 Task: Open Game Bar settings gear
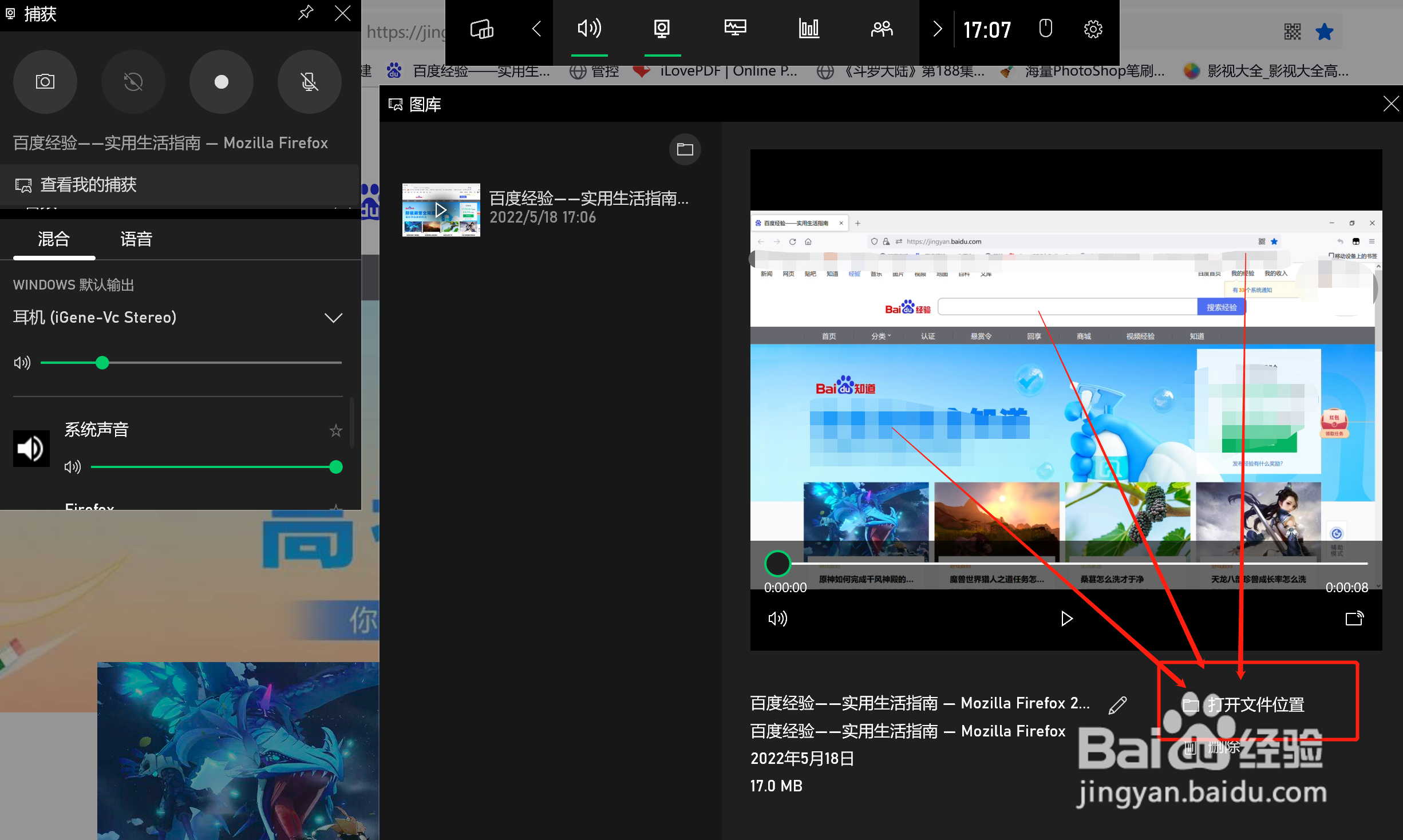tap(1092, 29)
